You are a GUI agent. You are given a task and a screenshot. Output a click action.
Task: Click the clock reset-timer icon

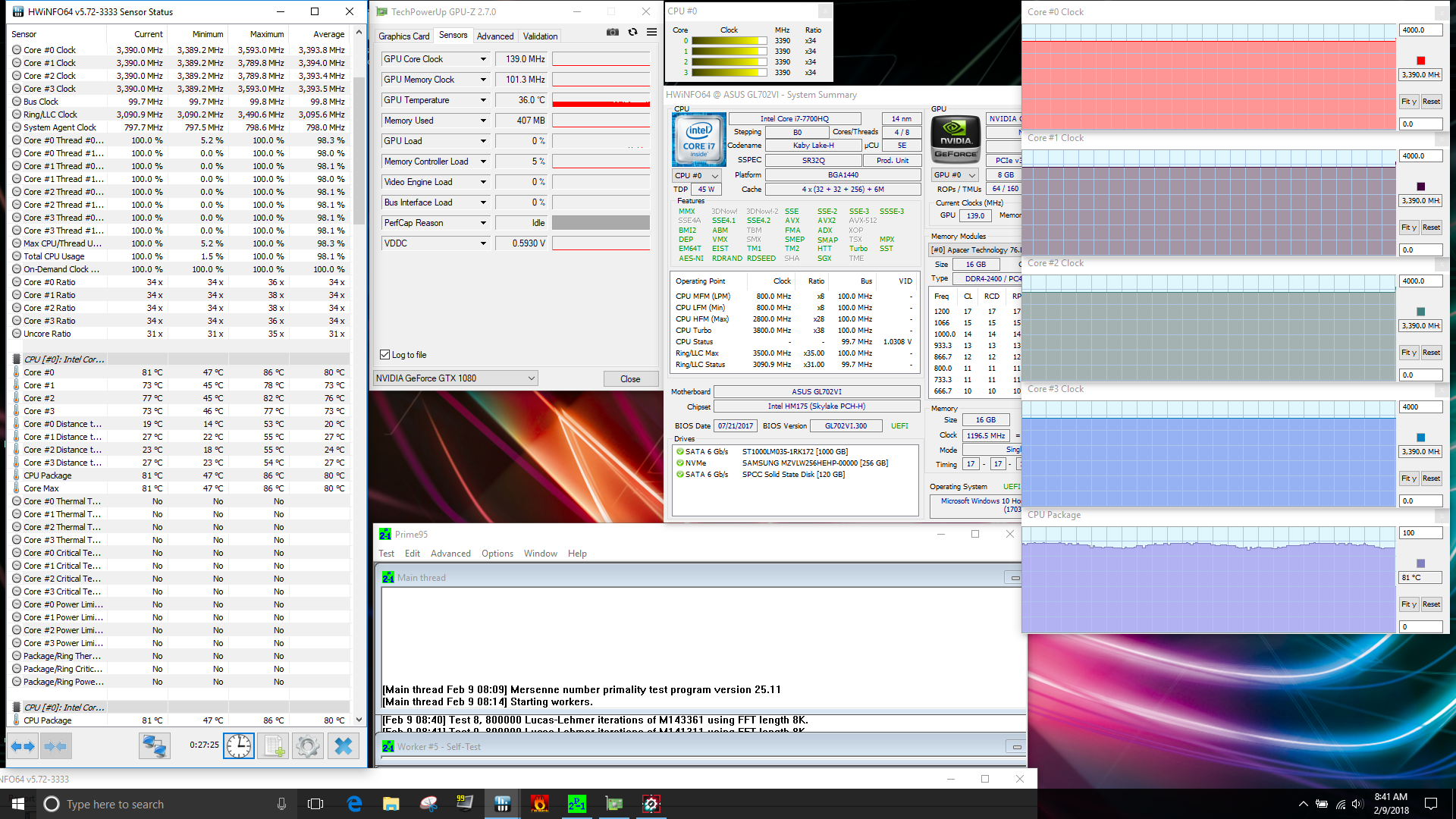[x=238, y=746]
